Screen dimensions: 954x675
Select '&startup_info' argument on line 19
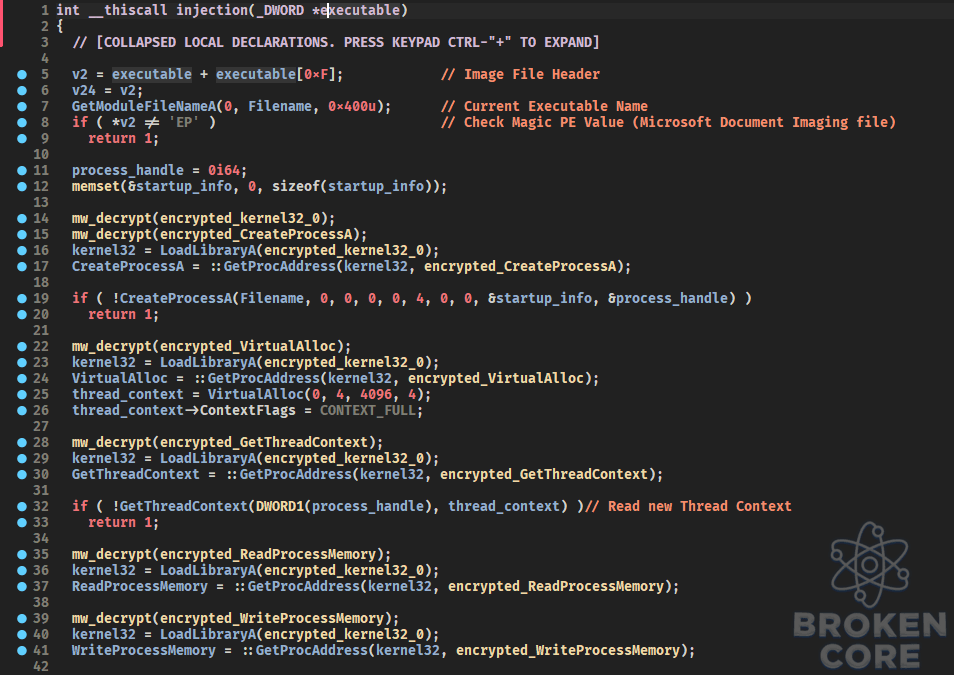click(x=540, y=298)
